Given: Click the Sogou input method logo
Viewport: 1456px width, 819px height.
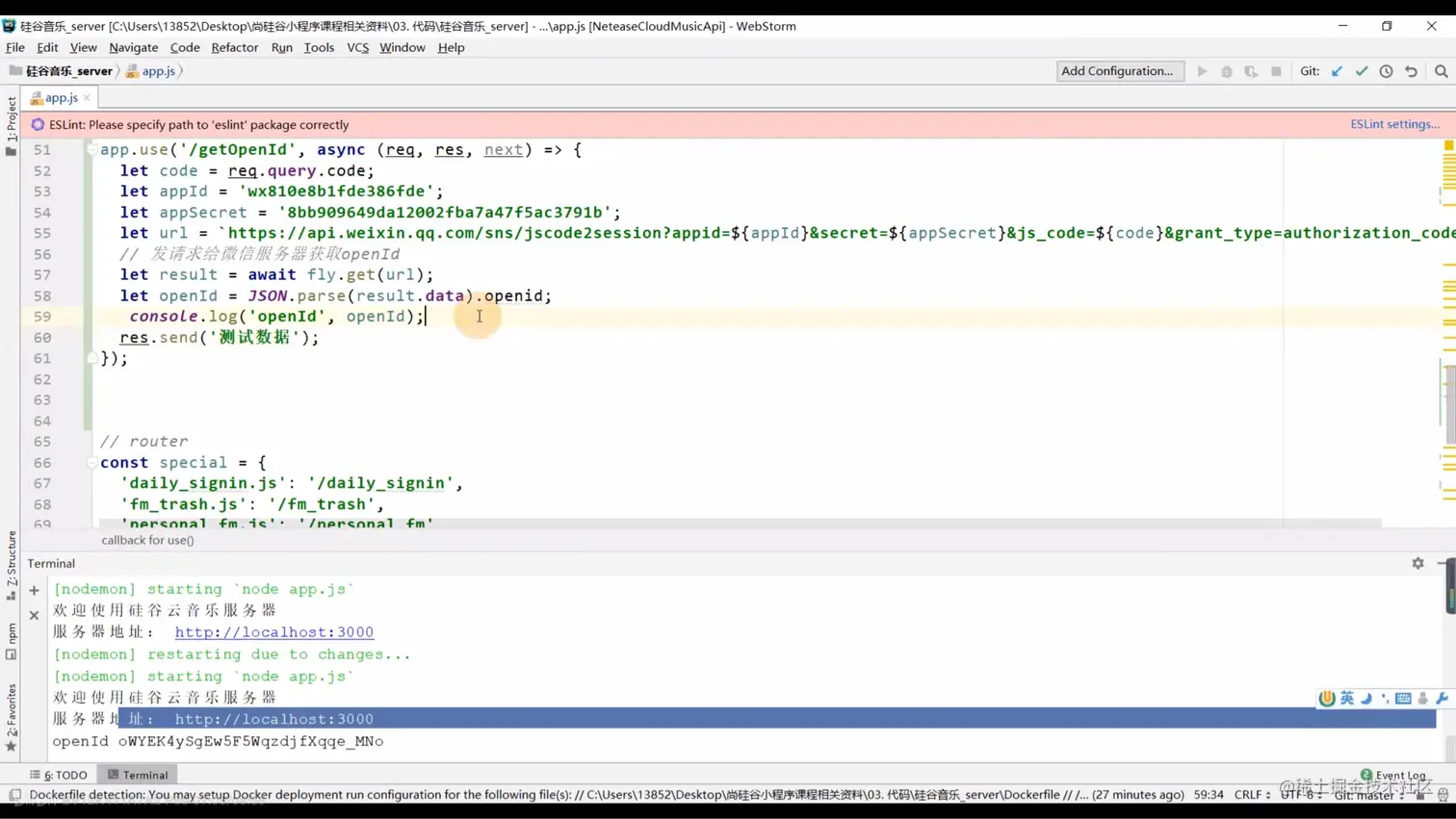Looking at the screenshot, I should [x=1327, y=698].
